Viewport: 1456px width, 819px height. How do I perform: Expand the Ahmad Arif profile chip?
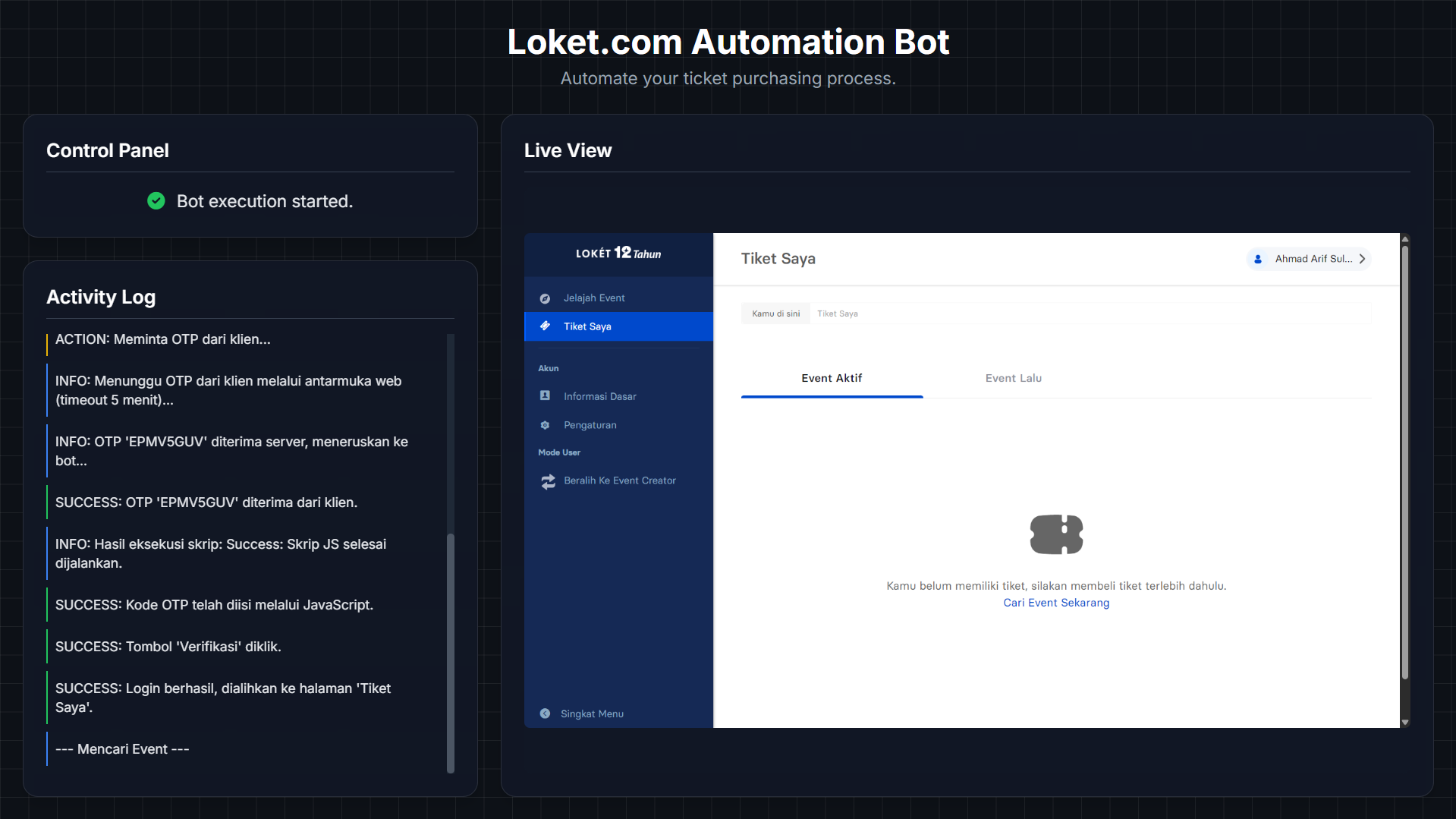(x=1308, y=259)
